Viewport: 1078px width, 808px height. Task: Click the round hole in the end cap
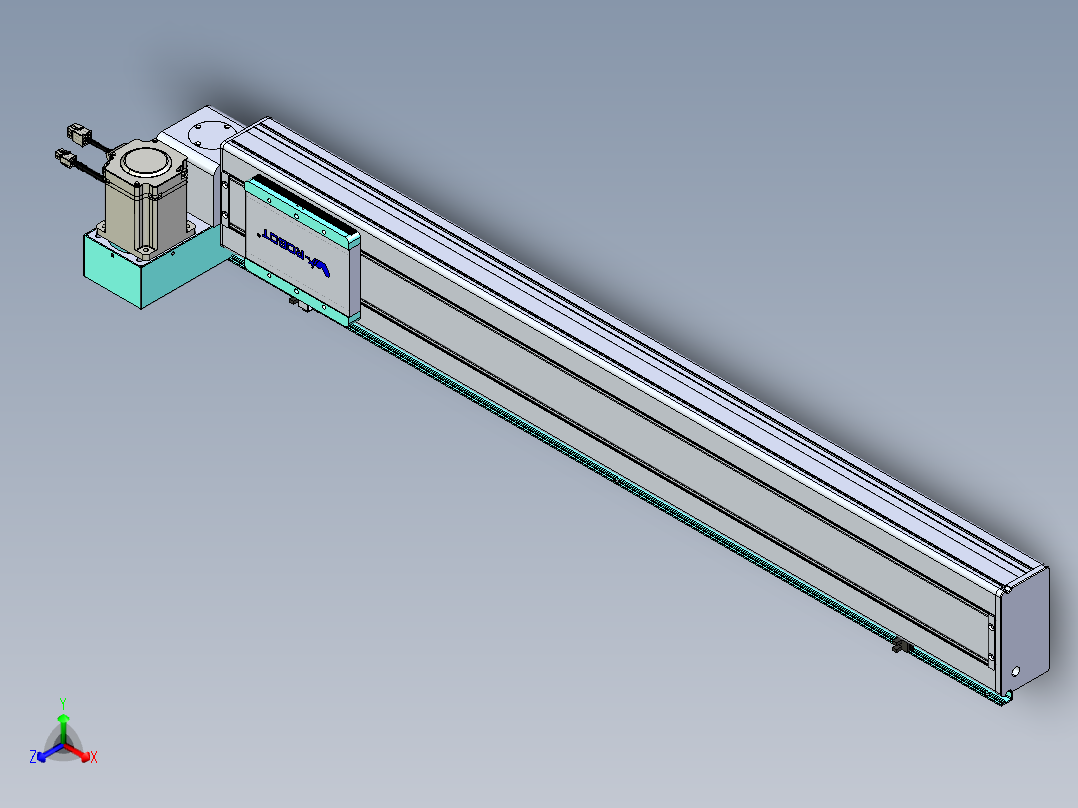1015,670
